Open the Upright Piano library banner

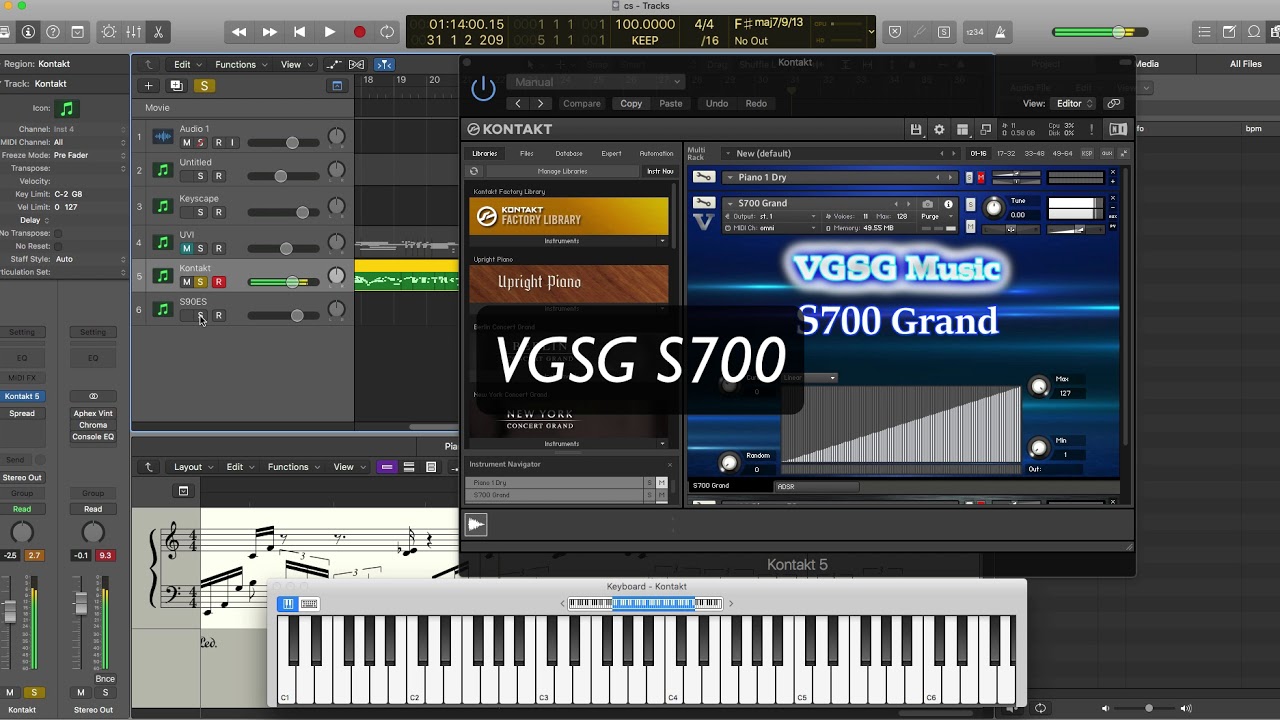click(x=568, y=283)
